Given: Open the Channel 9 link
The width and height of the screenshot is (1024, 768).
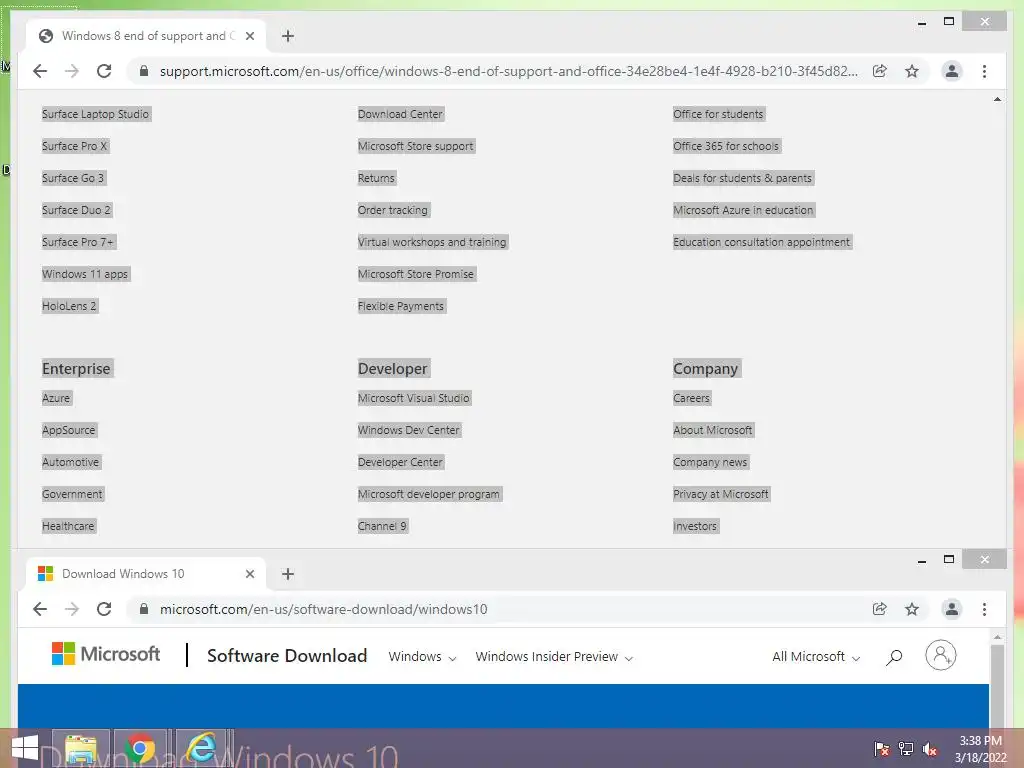Looking at the screenshot, I should tap(382, 526).
